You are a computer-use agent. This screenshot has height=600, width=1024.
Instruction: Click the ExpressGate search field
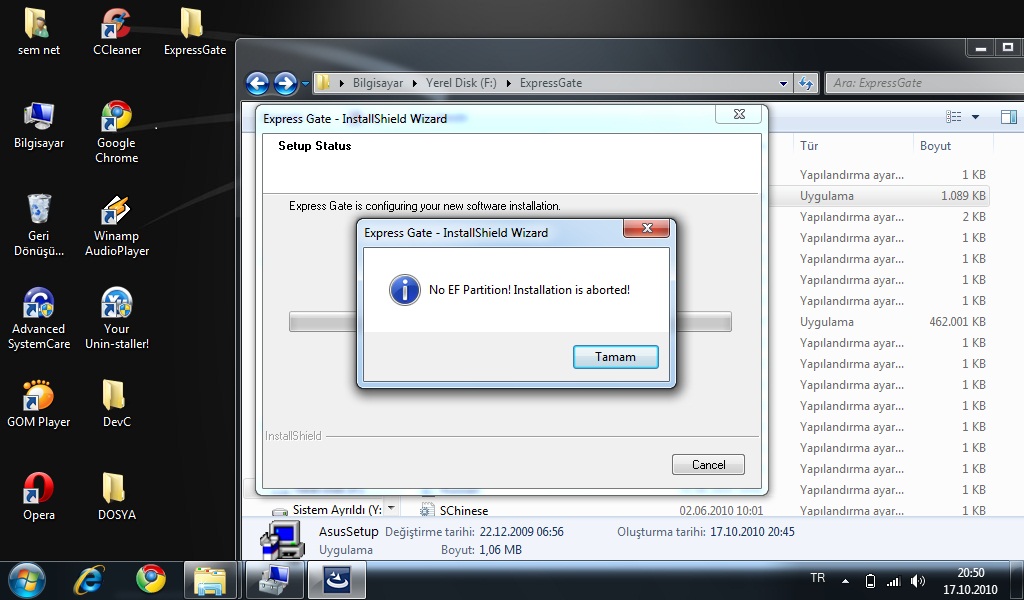click(924, 83)
